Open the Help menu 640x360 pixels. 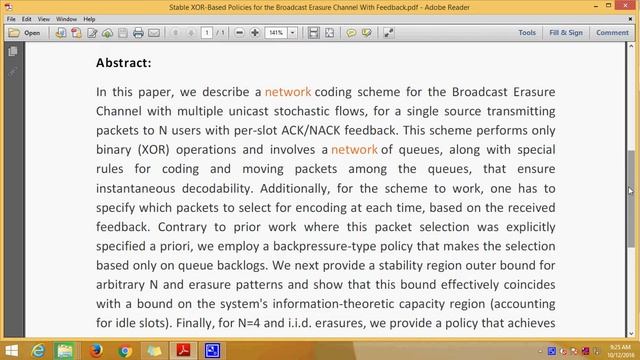pos(89,19)
